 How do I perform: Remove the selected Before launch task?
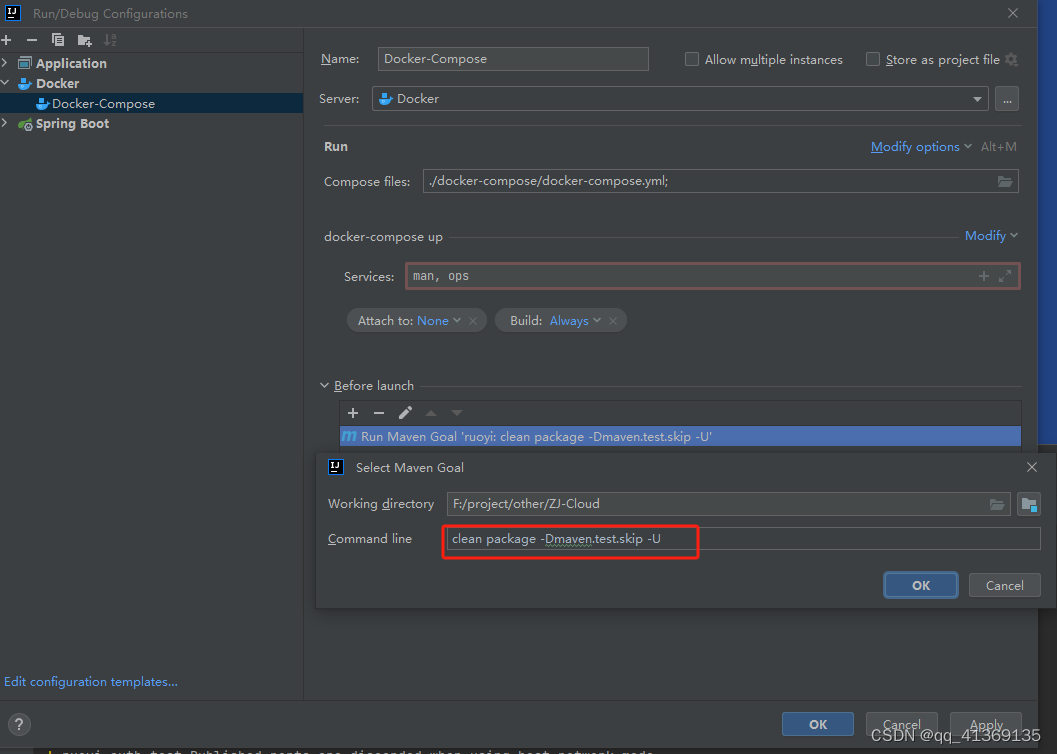[379, 412]
